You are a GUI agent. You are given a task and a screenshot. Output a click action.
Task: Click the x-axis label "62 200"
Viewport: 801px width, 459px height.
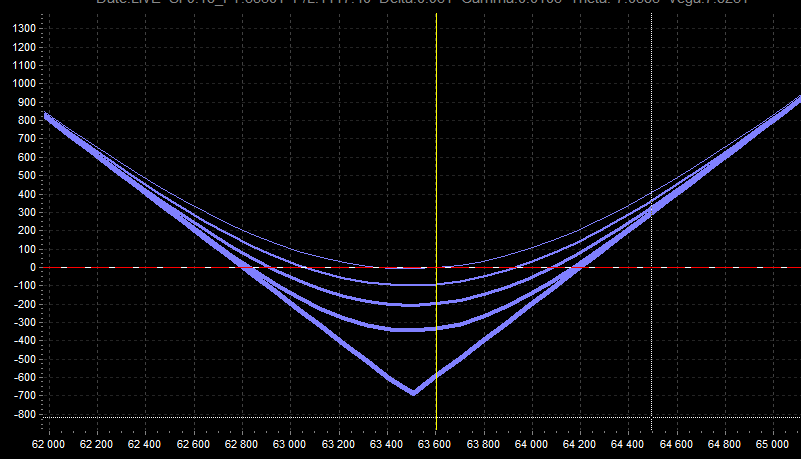click(97, 444)
